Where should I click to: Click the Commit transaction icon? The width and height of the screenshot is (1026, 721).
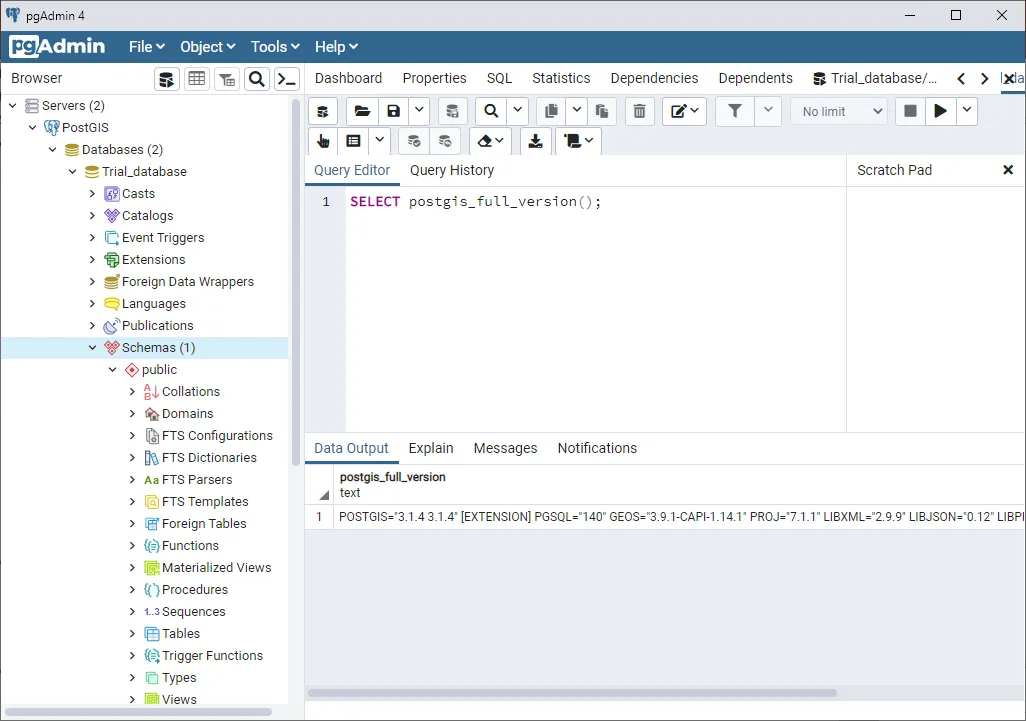coord(414,141)
